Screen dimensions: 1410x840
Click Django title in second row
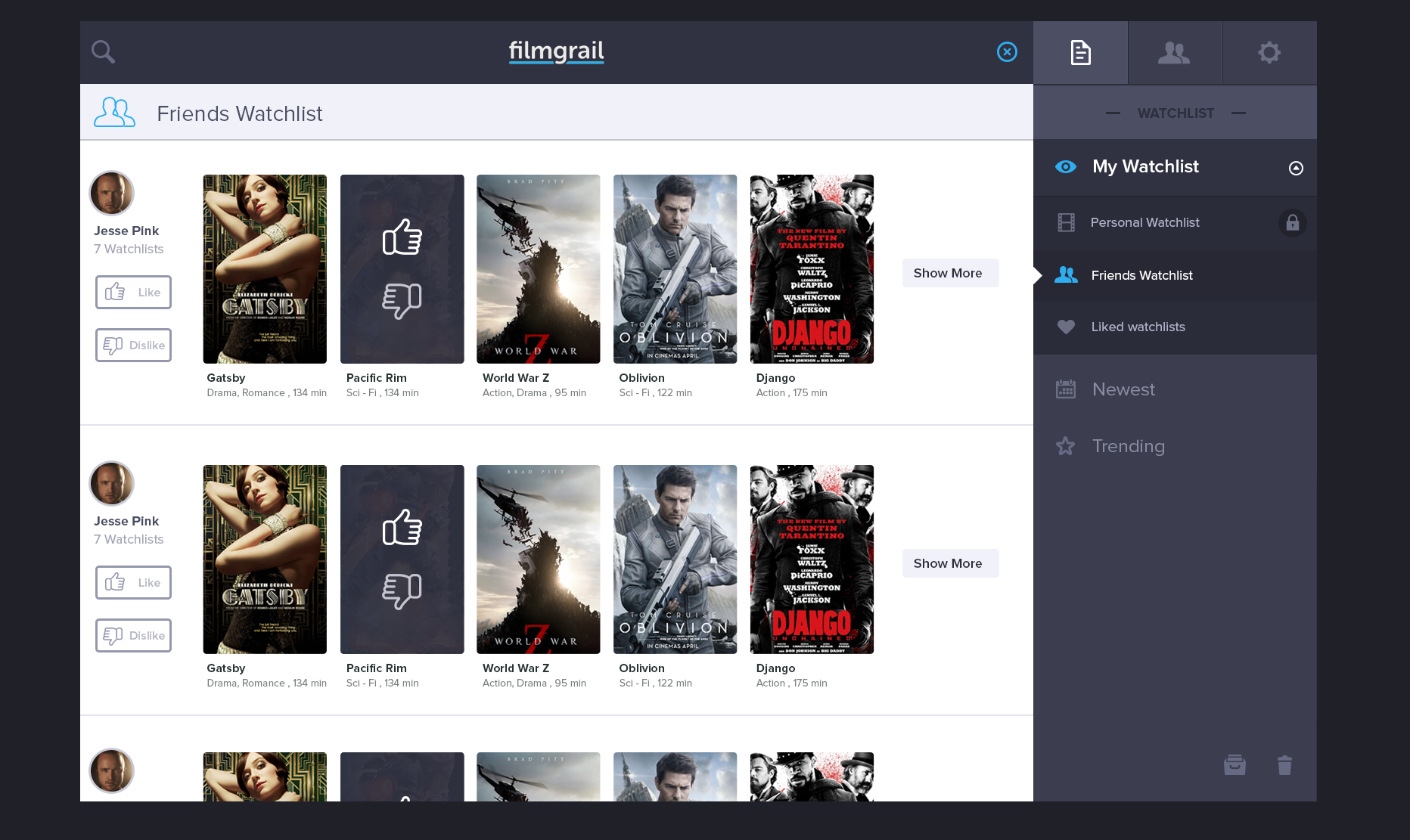coord(775,668)
